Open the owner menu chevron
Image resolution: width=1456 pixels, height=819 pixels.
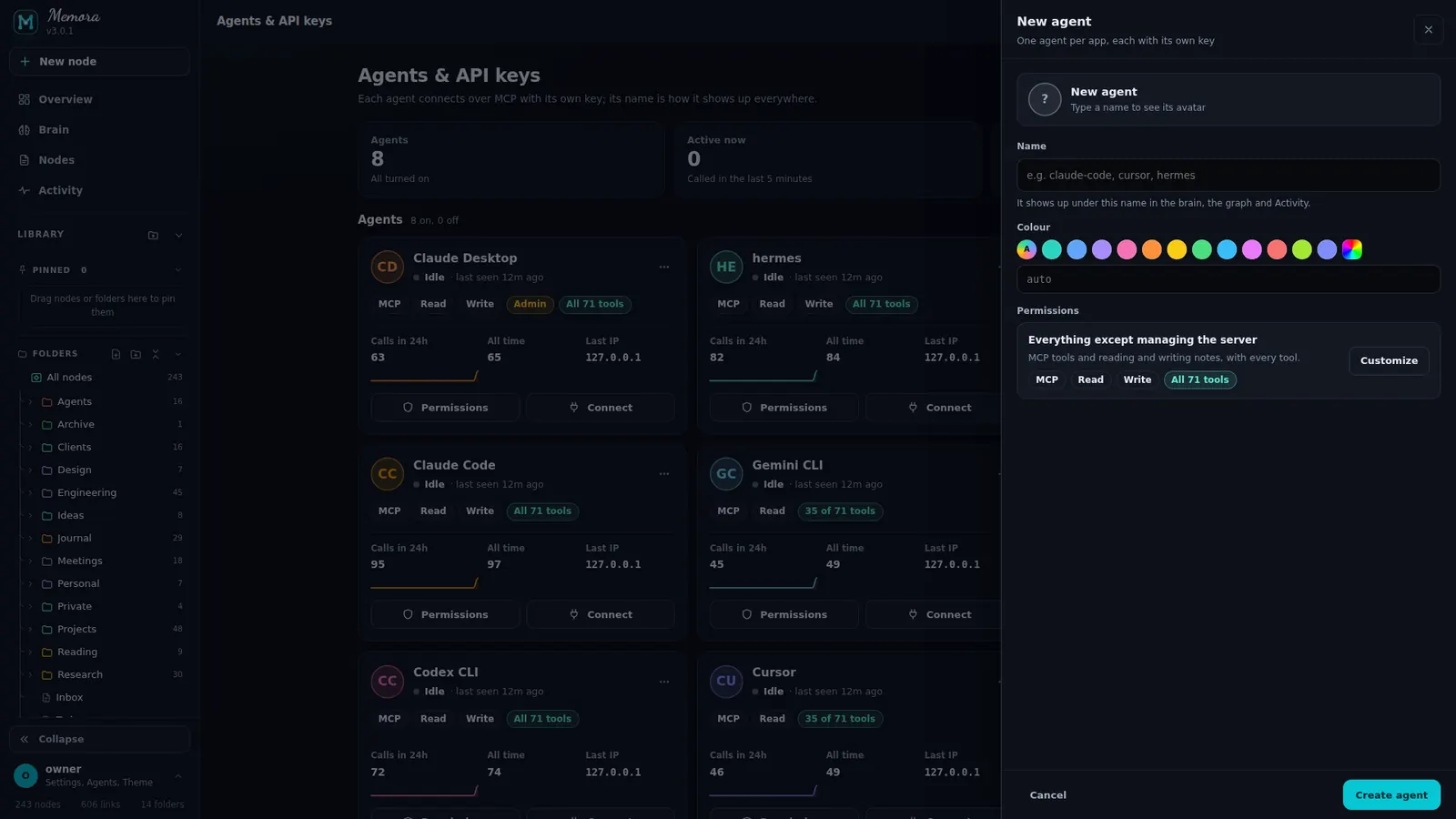coord(178,775)
